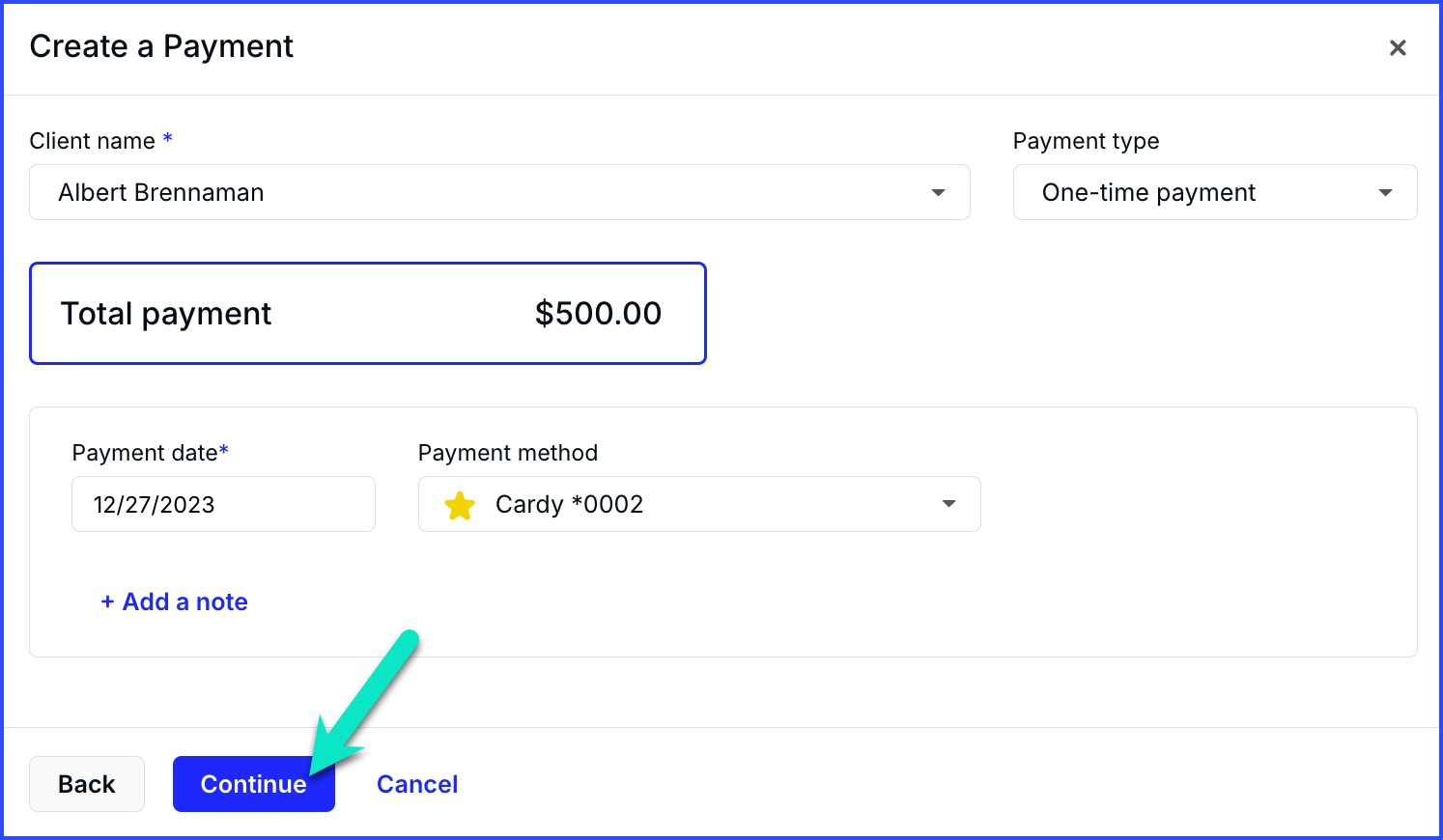
Task: Cancel the payment creation
Action: pos(417,784)
